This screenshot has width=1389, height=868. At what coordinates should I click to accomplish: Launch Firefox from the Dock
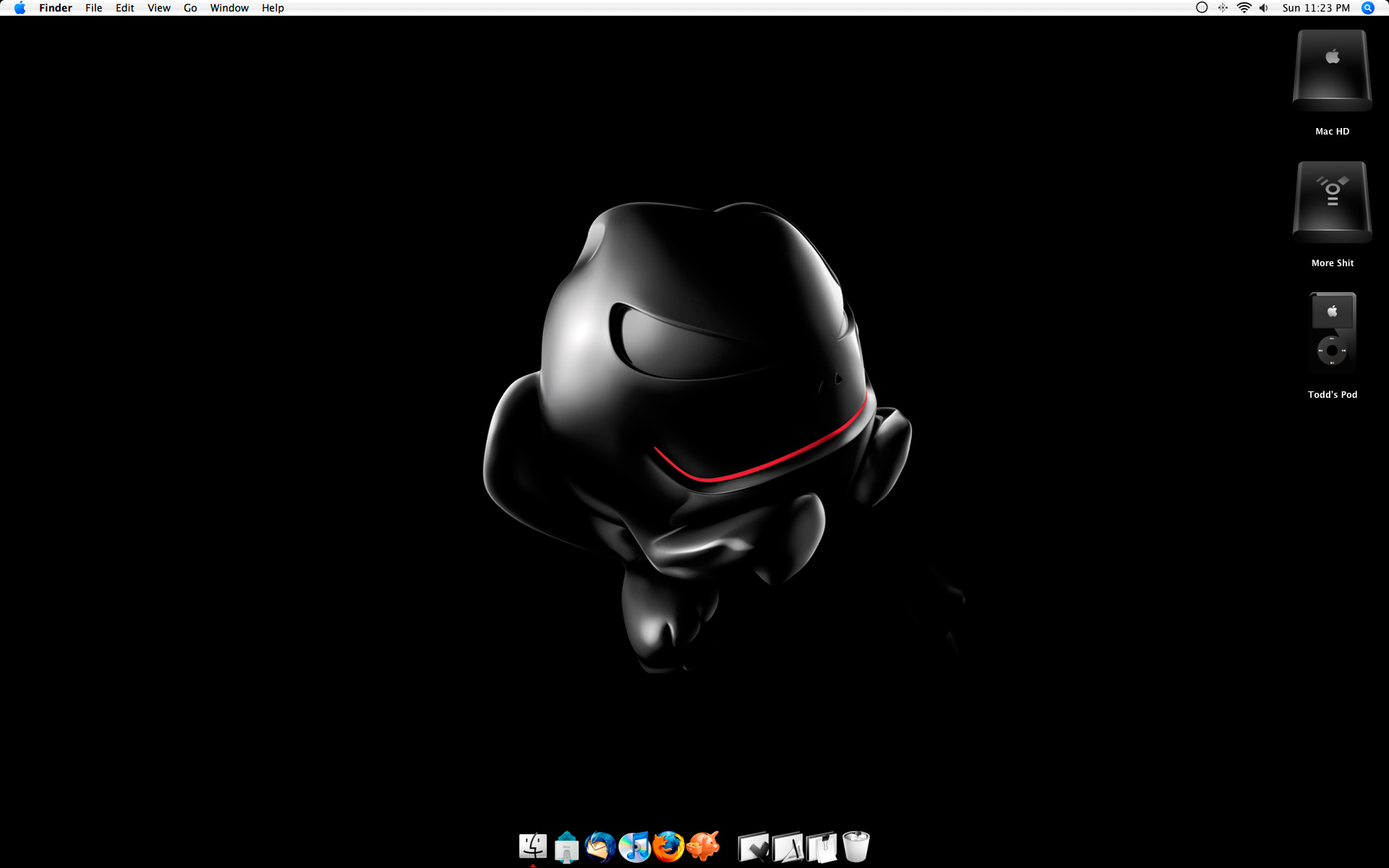pos(669,846)
